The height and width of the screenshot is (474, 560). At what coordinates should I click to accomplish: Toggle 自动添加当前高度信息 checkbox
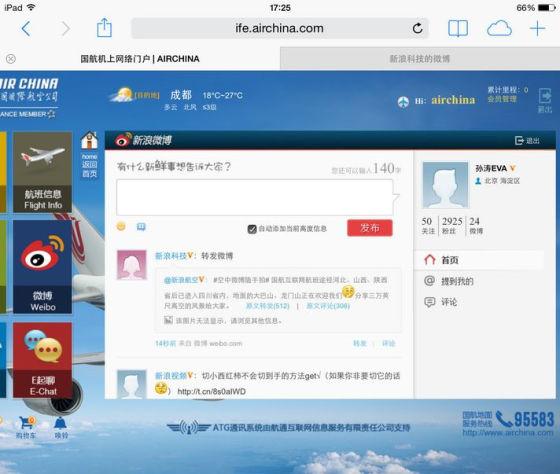[x=252, y=229]
